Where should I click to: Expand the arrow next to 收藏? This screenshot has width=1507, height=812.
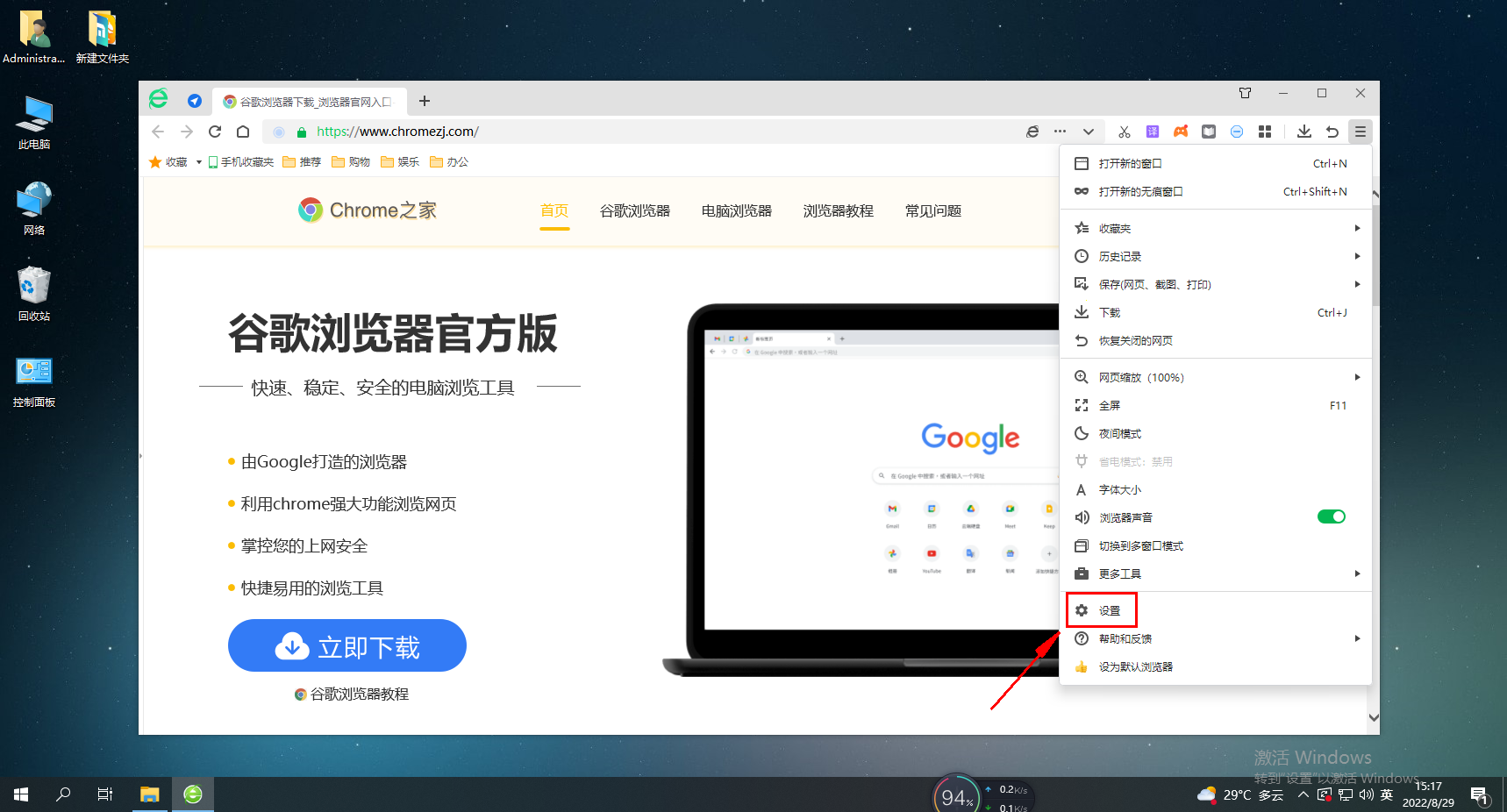[199, 162]
